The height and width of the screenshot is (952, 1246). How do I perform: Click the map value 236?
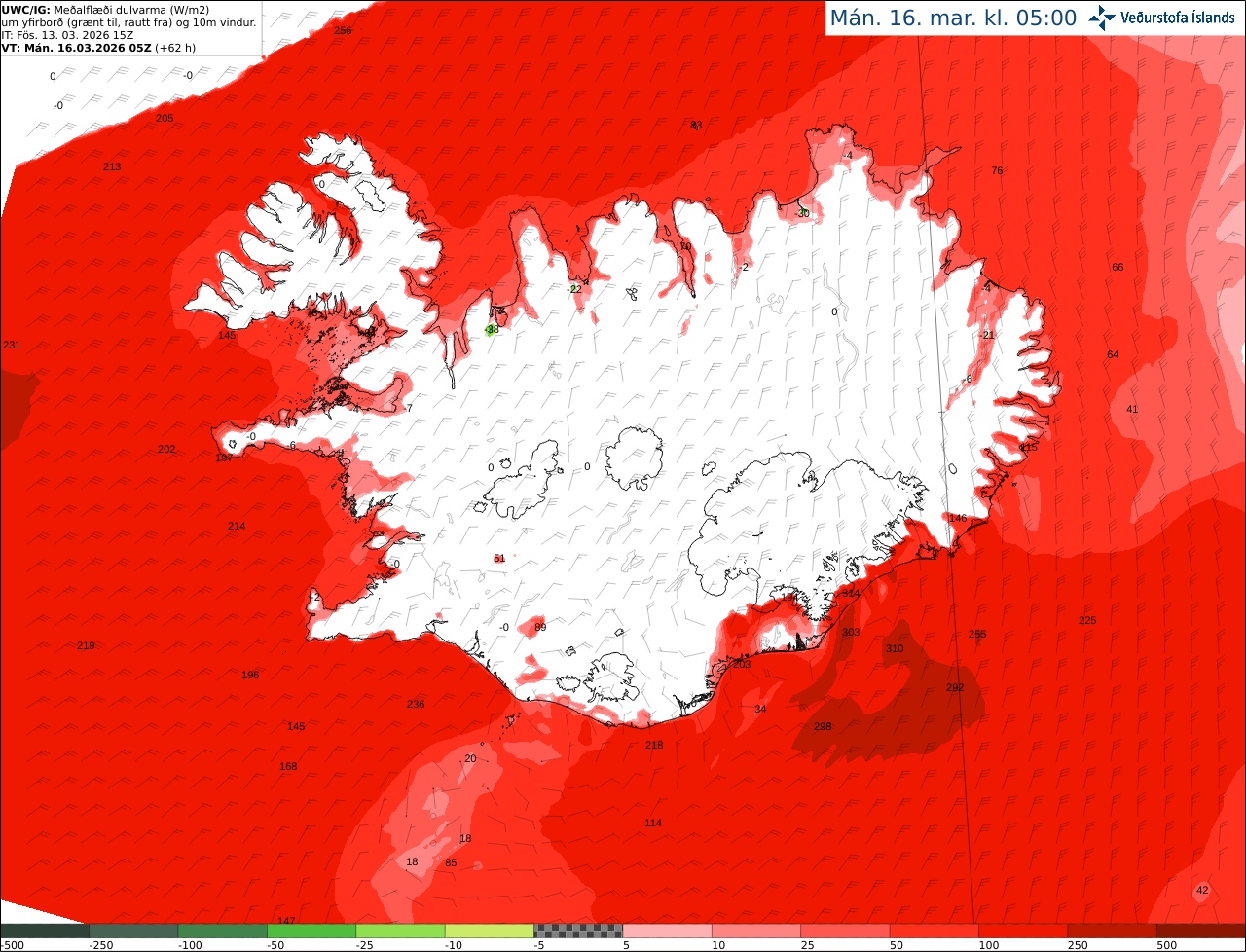(416, 704)
